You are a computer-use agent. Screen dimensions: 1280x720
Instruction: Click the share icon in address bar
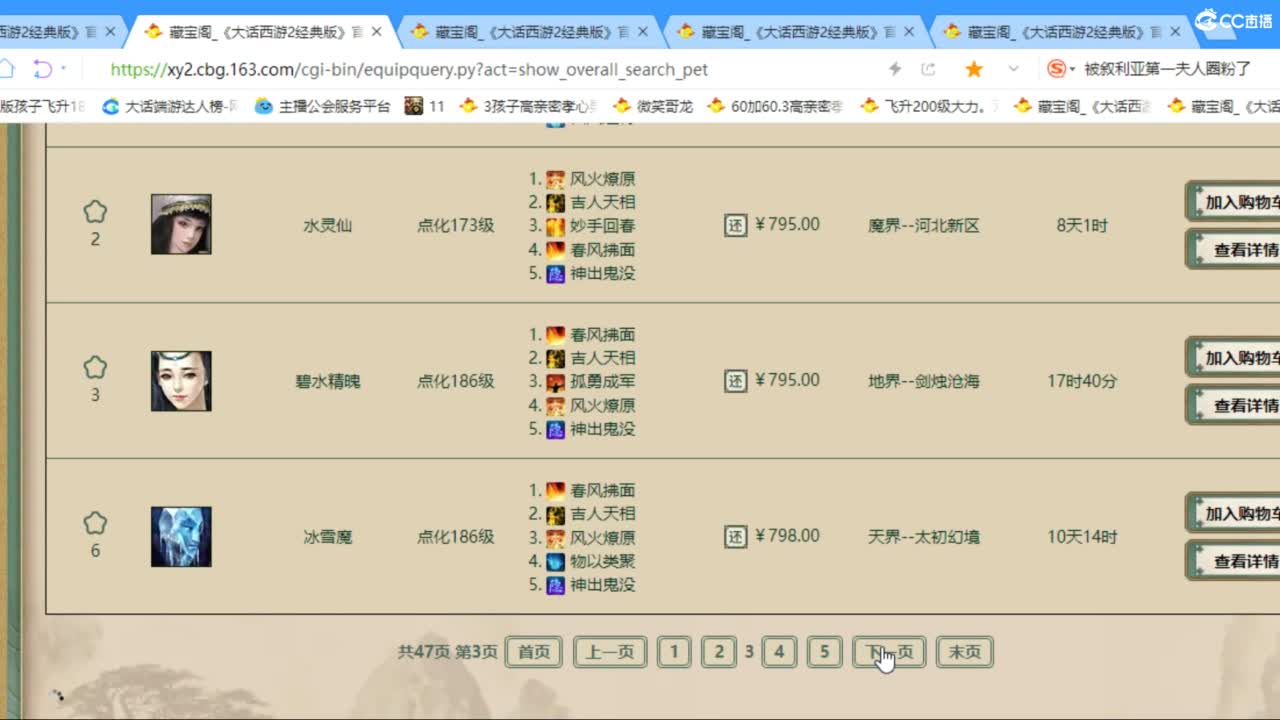(x=928, y=69)
